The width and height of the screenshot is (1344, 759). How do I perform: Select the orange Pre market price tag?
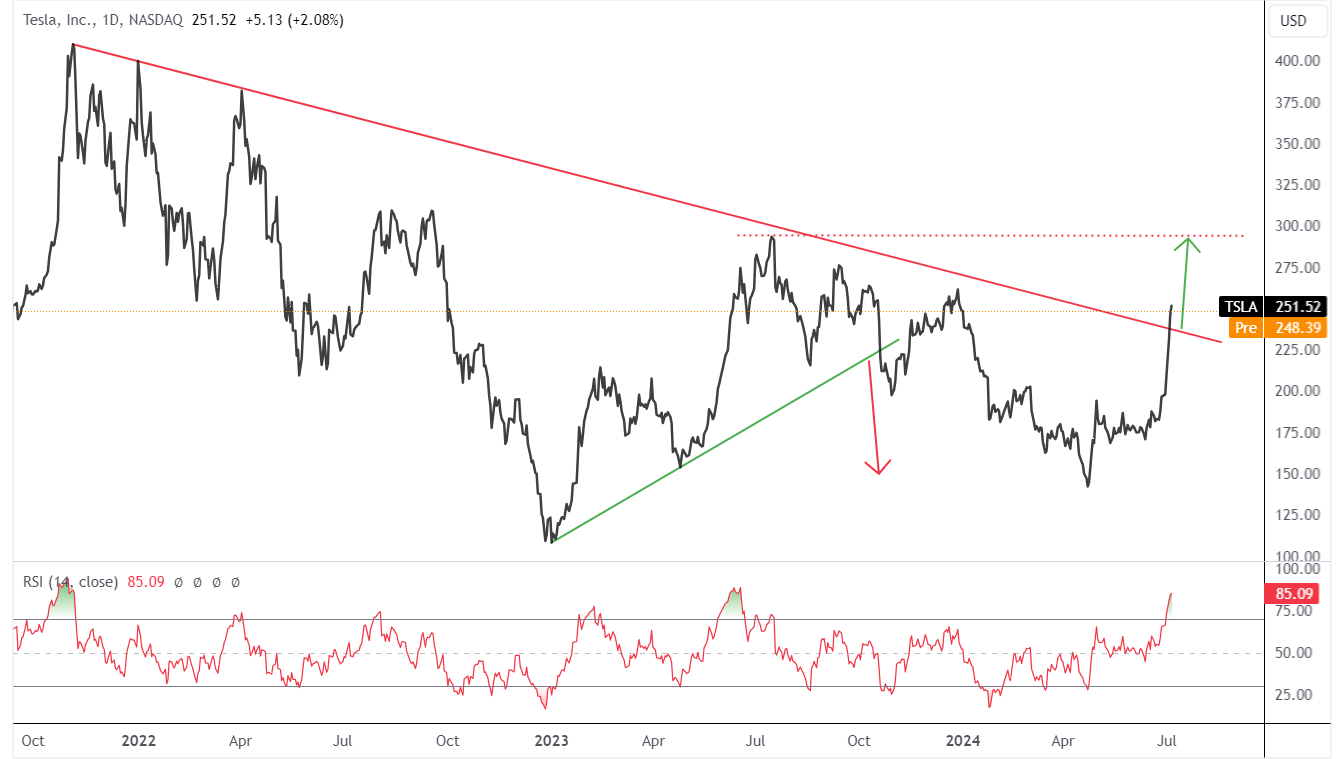point(1277,327)
